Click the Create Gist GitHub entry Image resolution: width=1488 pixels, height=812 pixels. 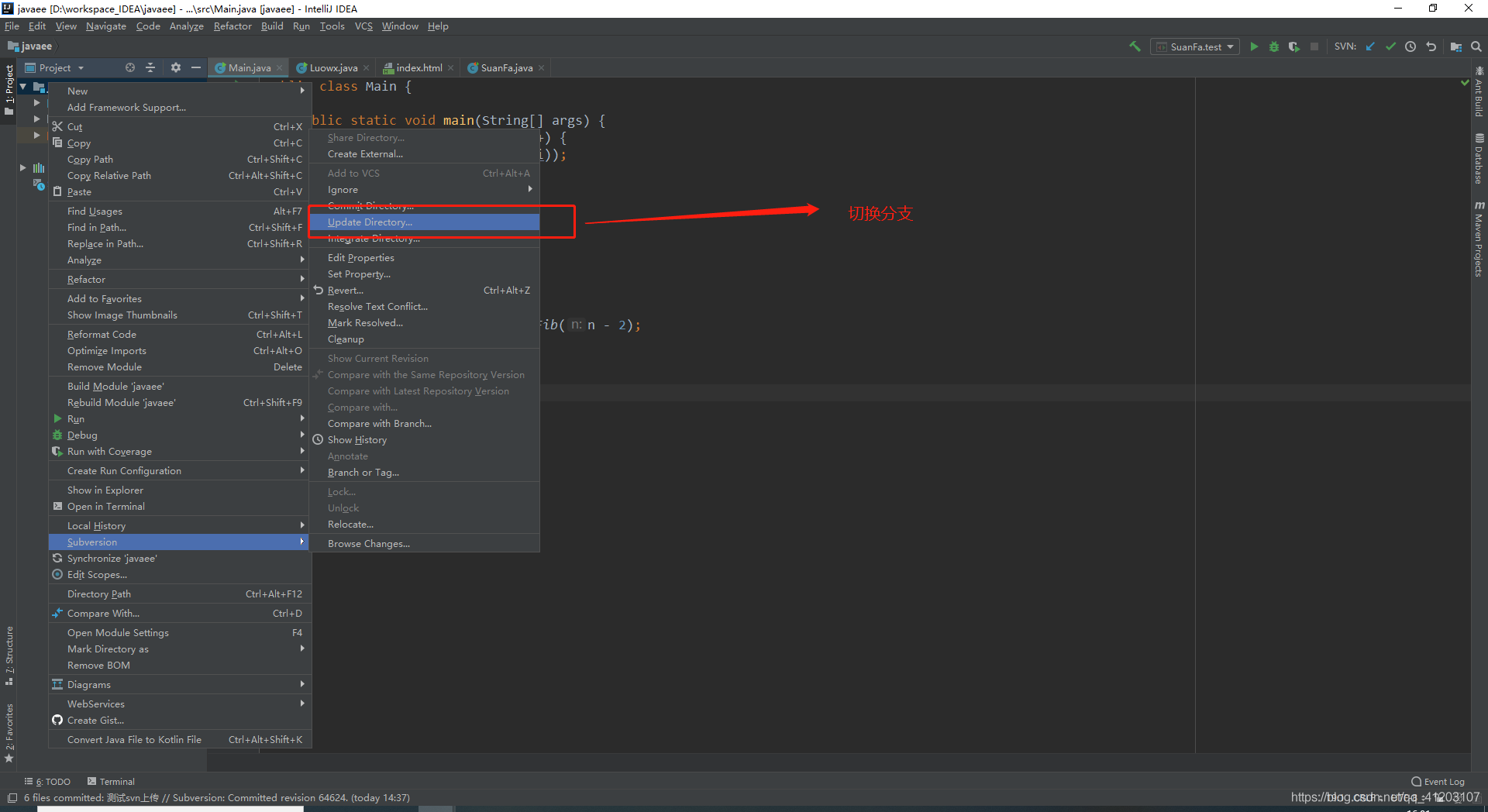tap(180, 720)
